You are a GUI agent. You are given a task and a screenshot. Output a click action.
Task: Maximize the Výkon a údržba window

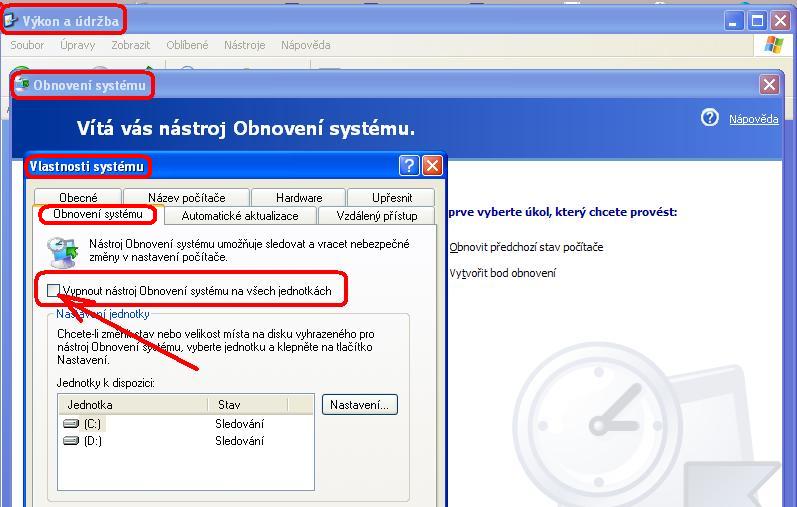[x=757, y=21]
